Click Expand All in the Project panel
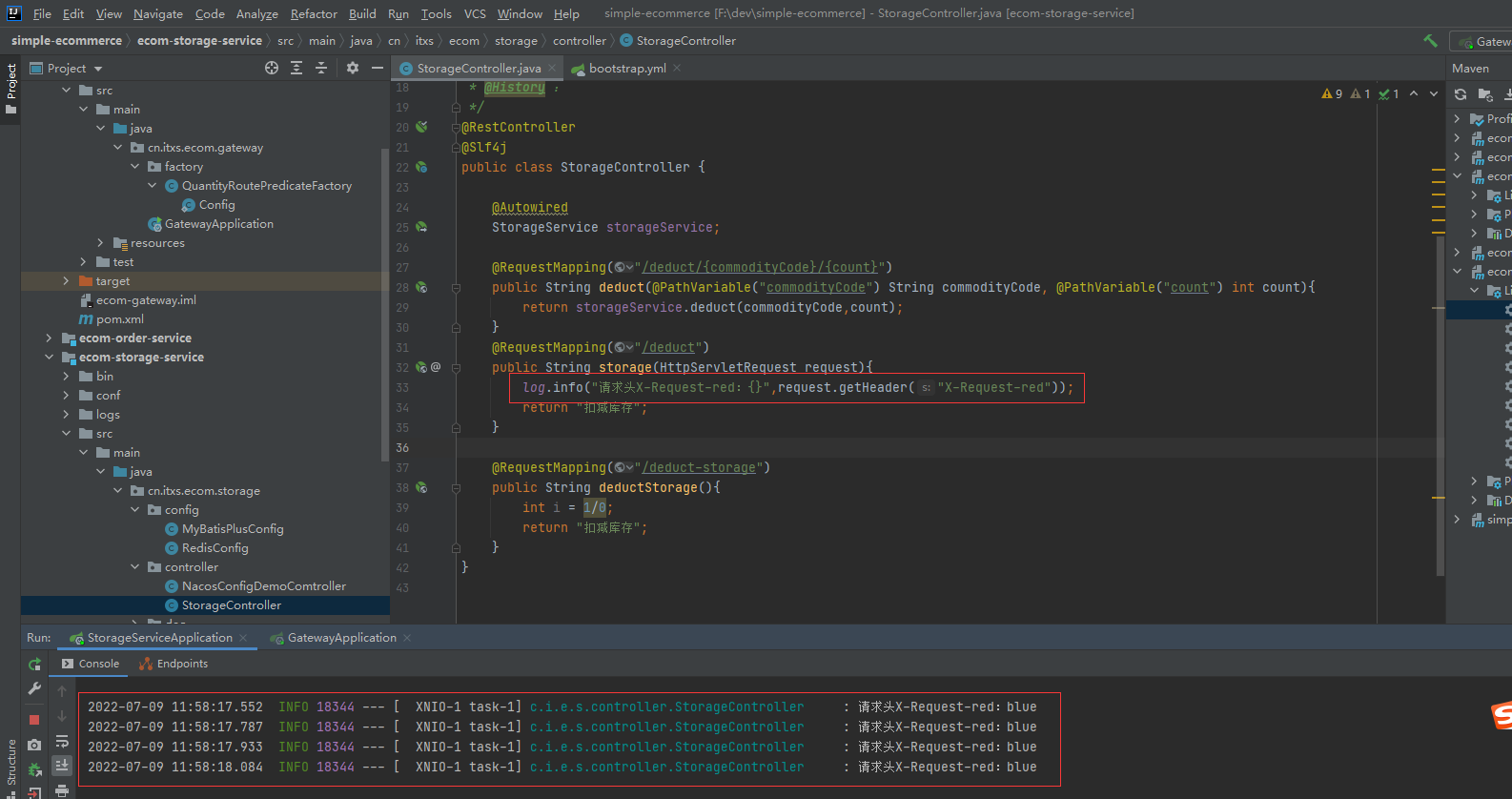This screenshot has width=1512, height=799. coord(296,68)
